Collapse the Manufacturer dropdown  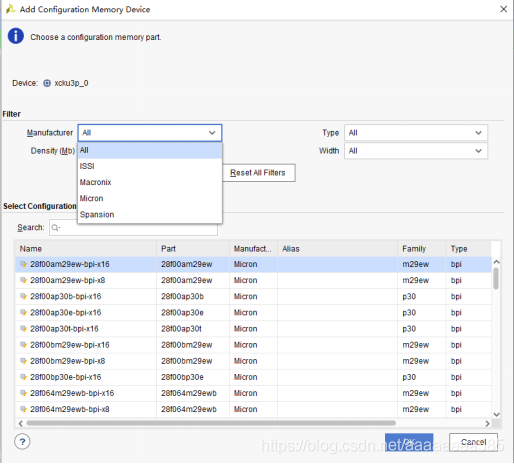point(212,133)
